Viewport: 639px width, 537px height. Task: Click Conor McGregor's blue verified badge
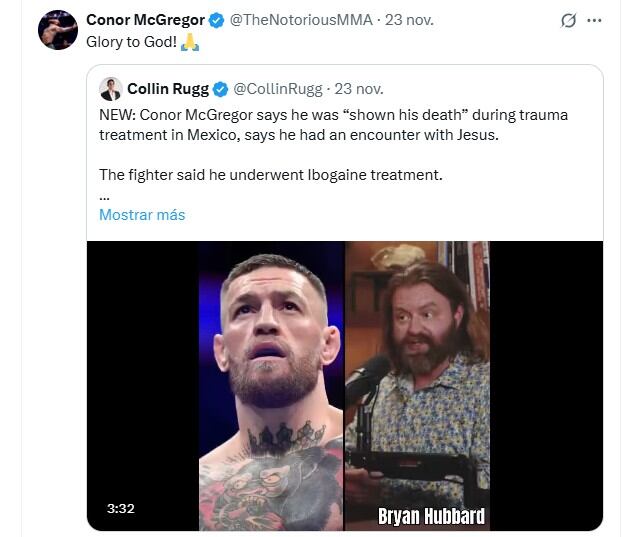(x=217, y=20)
